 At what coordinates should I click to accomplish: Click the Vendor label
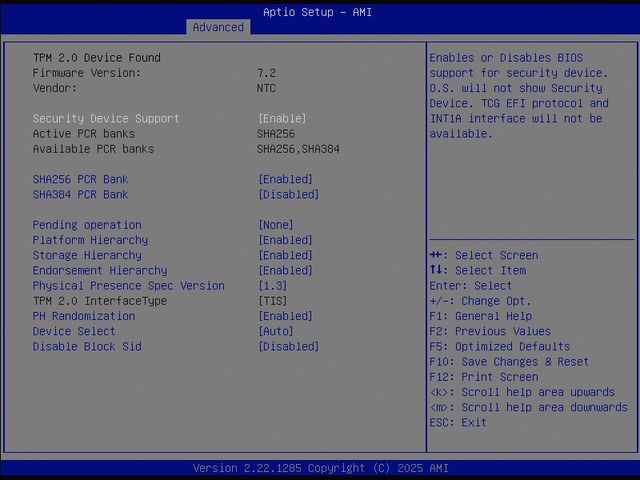pyautogui.click(x=55, y=88)
